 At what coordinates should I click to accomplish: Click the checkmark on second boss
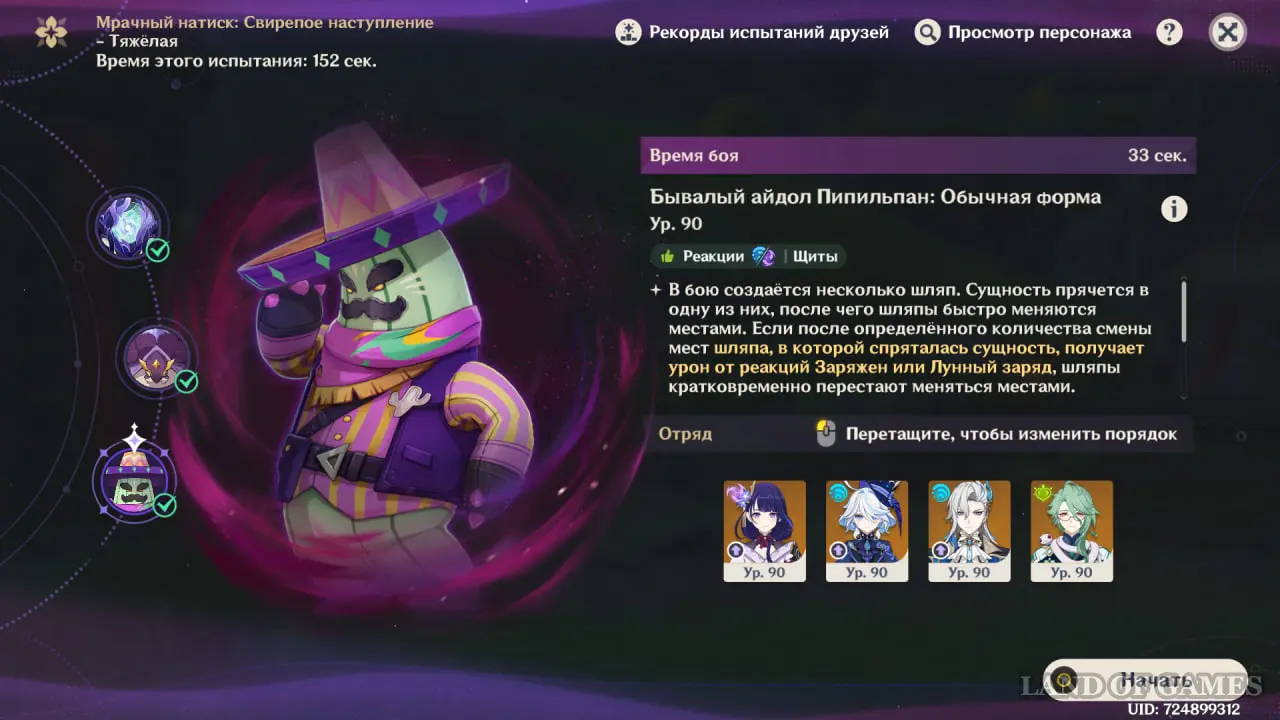coord(187,381)
